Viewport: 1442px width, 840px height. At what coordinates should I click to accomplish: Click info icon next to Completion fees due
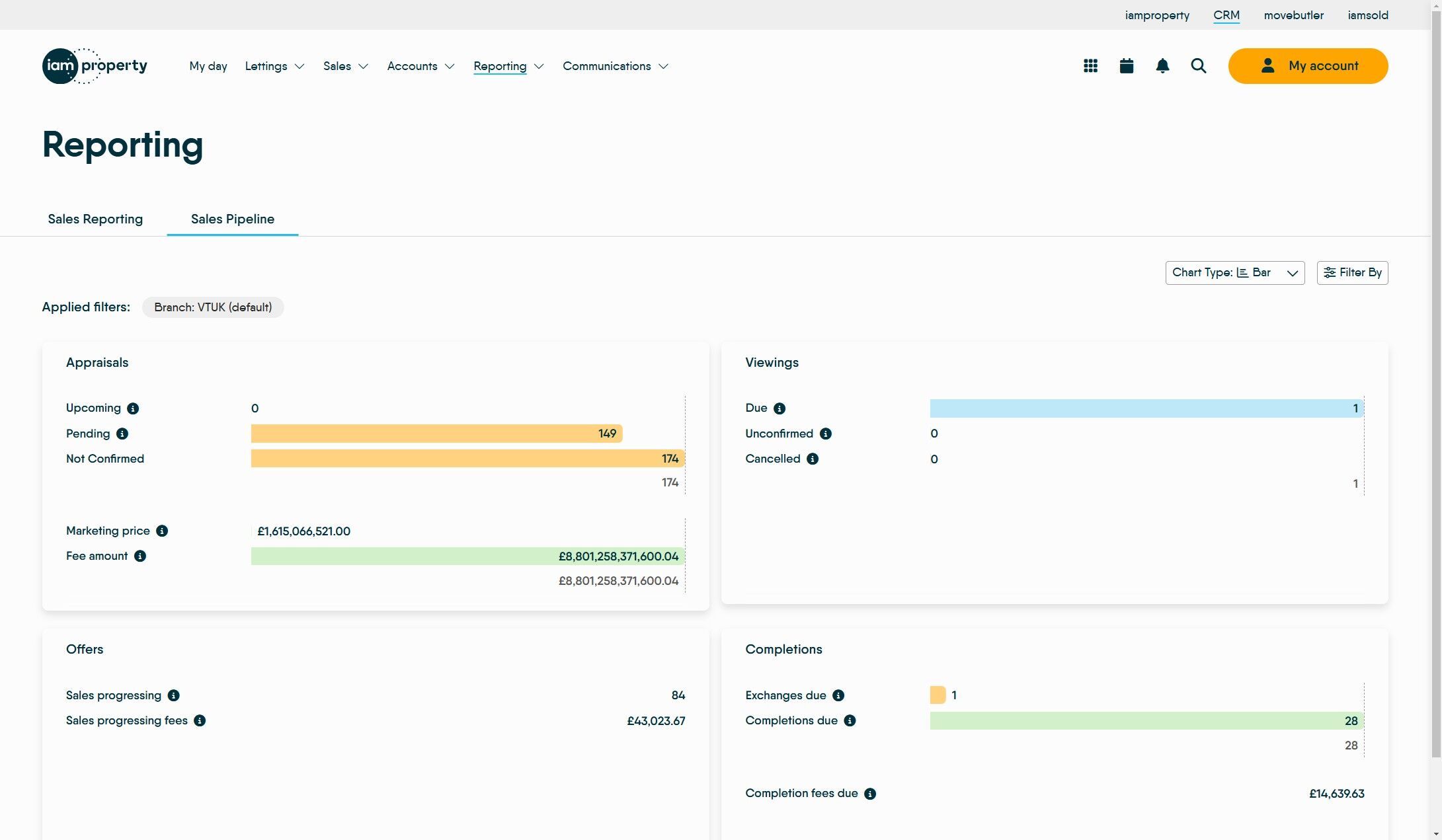point(870,794)
